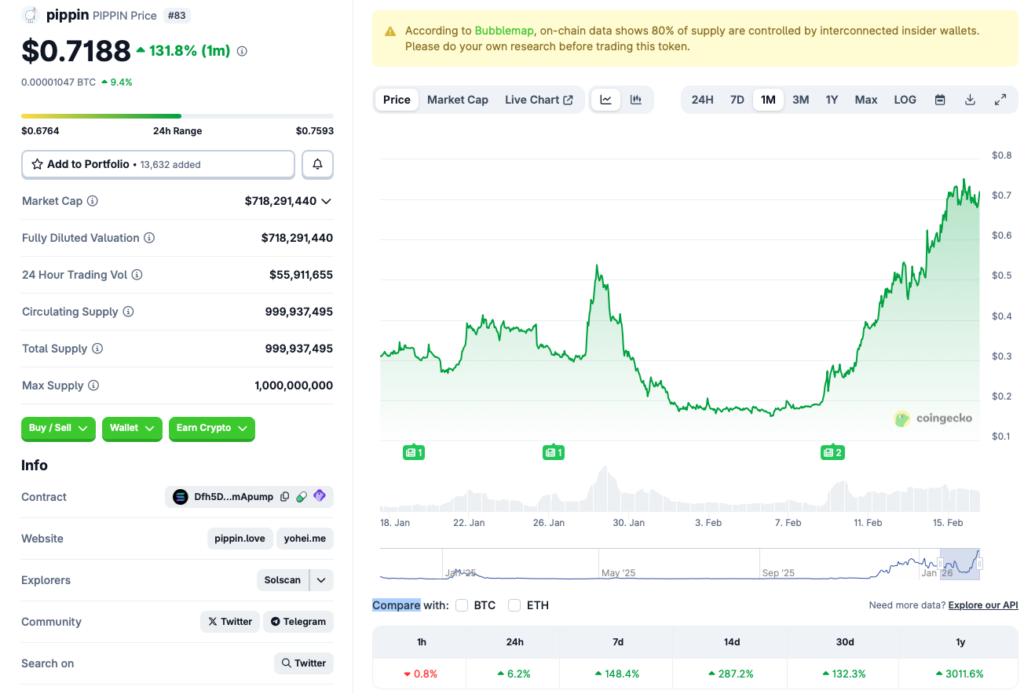Switch to the Market Cap tab
This screenshot has height=694, width=1024.
(457, 99)
